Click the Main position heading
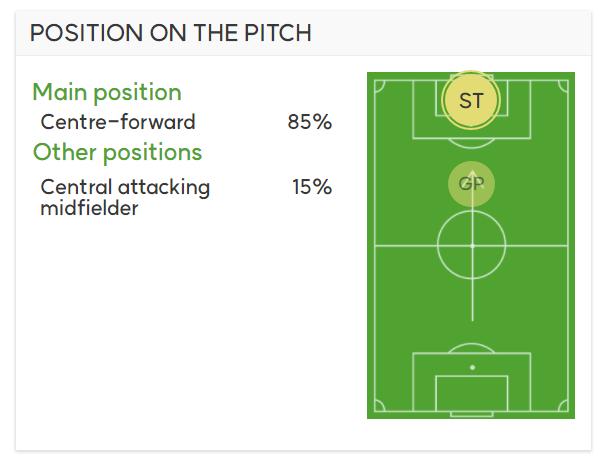 tap(107, 92)
